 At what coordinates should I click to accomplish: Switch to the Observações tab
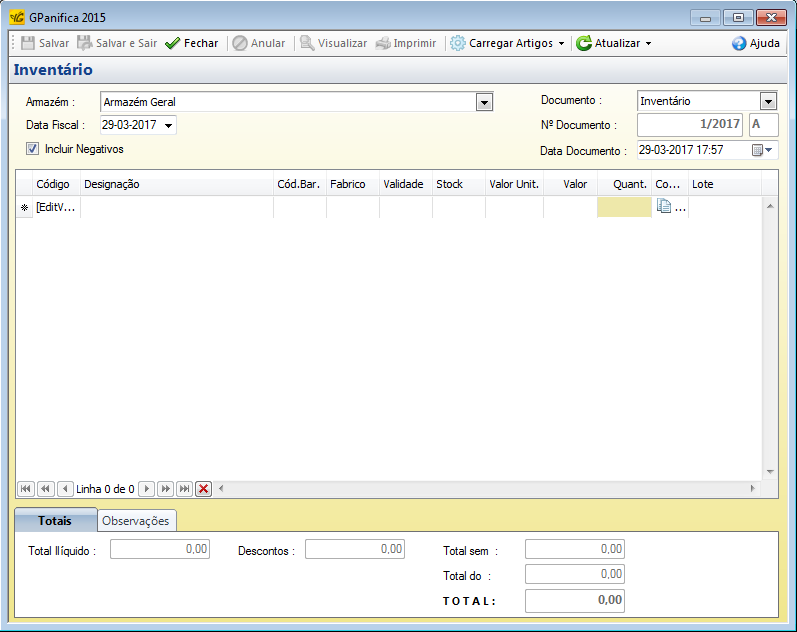point(137,521)
